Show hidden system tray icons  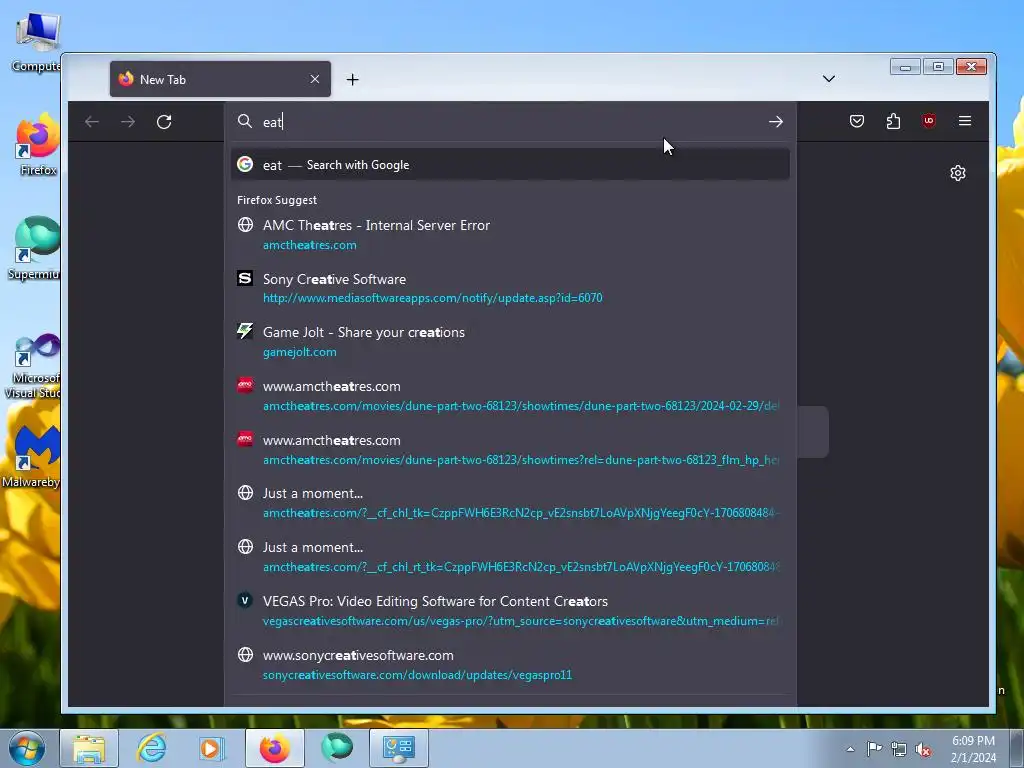coord(850,749)
